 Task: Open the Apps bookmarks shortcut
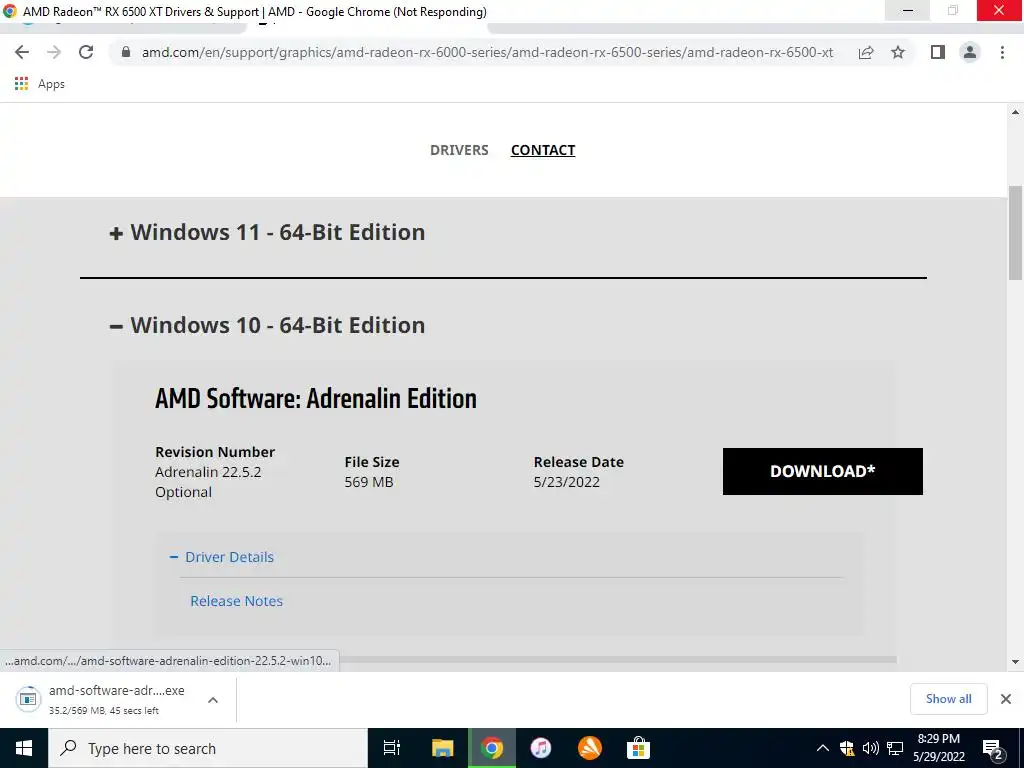40,84
